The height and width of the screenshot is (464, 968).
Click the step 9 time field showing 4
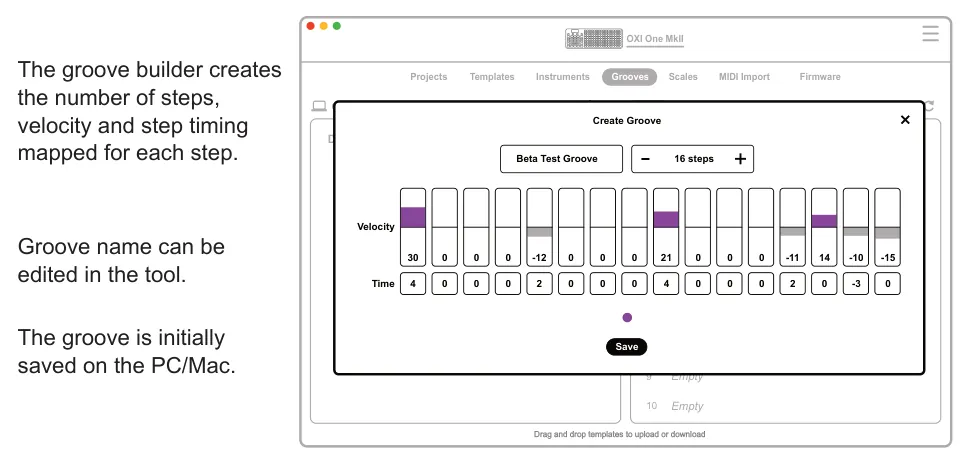coord(666,283)
